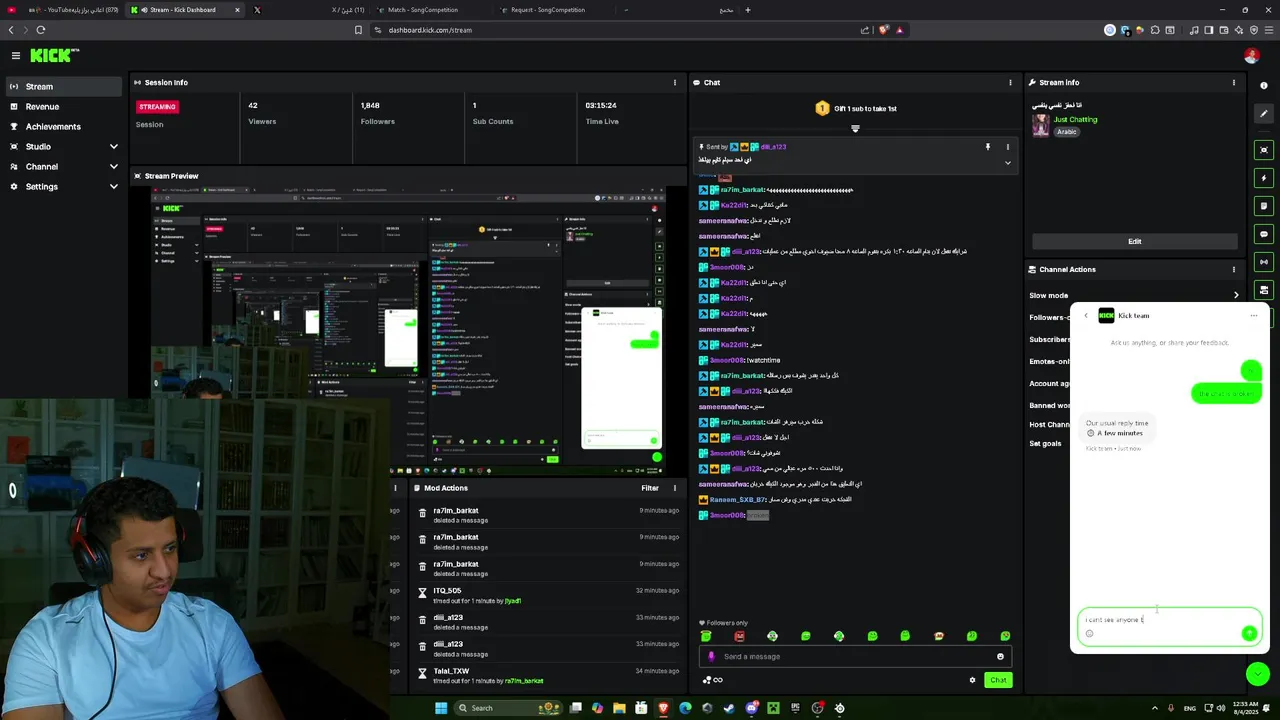The image size is (1280, 720).
Task: Click the Arabic language tag
Action: coord(1067,132)
